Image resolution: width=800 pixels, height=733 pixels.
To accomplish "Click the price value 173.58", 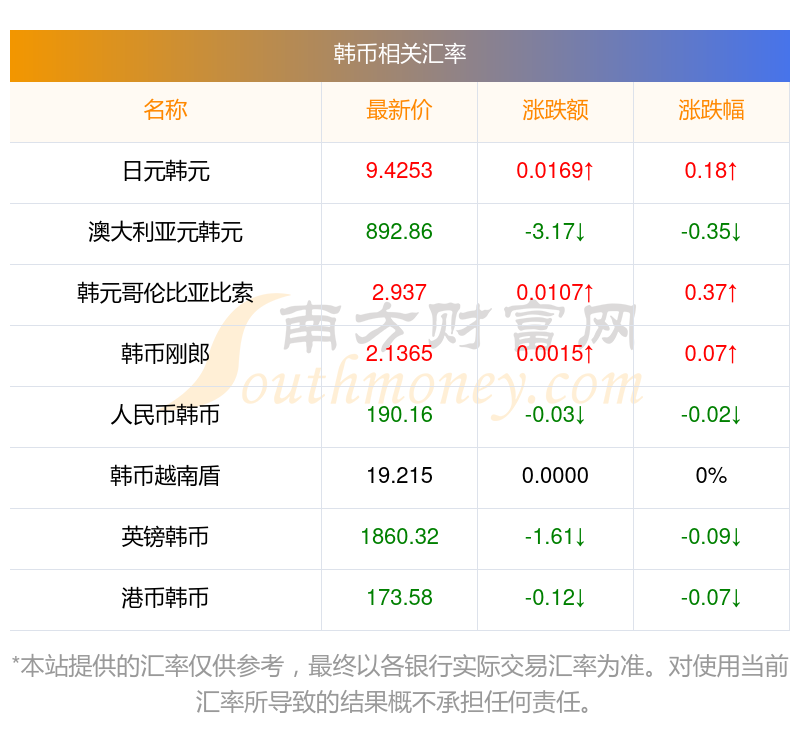I will [399, 598].
